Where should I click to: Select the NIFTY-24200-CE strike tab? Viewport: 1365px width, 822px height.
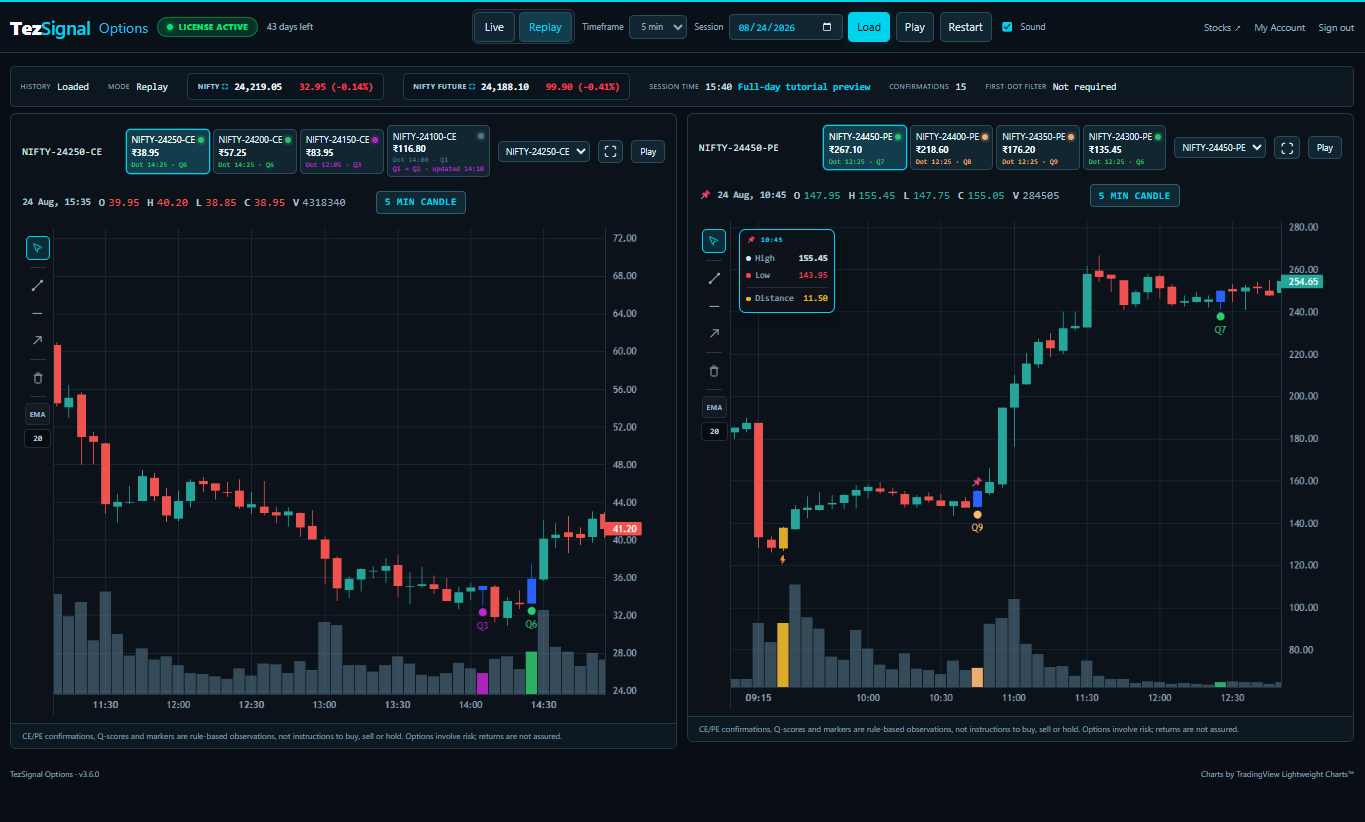(x=255, y=151)
